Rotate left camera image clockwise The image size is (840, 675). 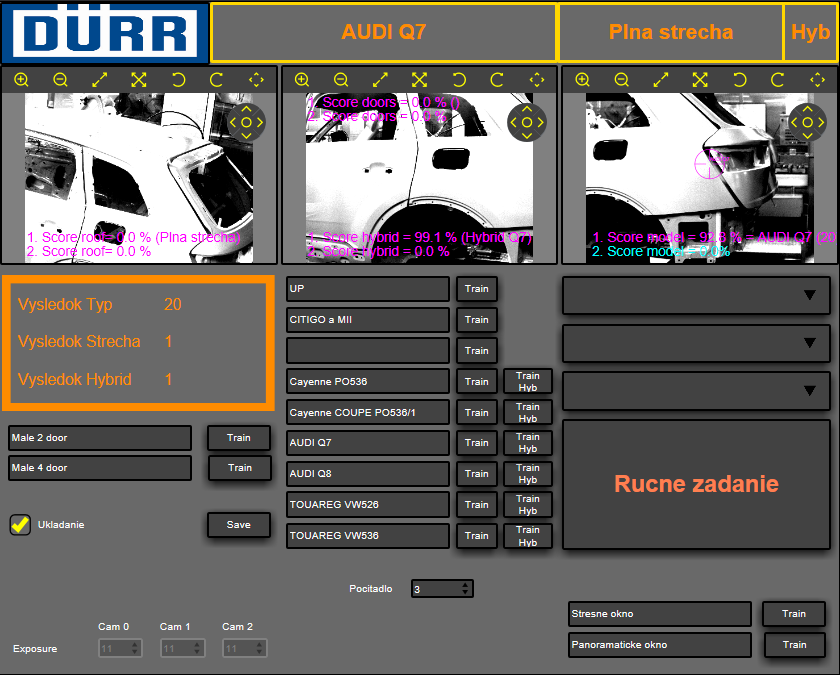(217, 80)
